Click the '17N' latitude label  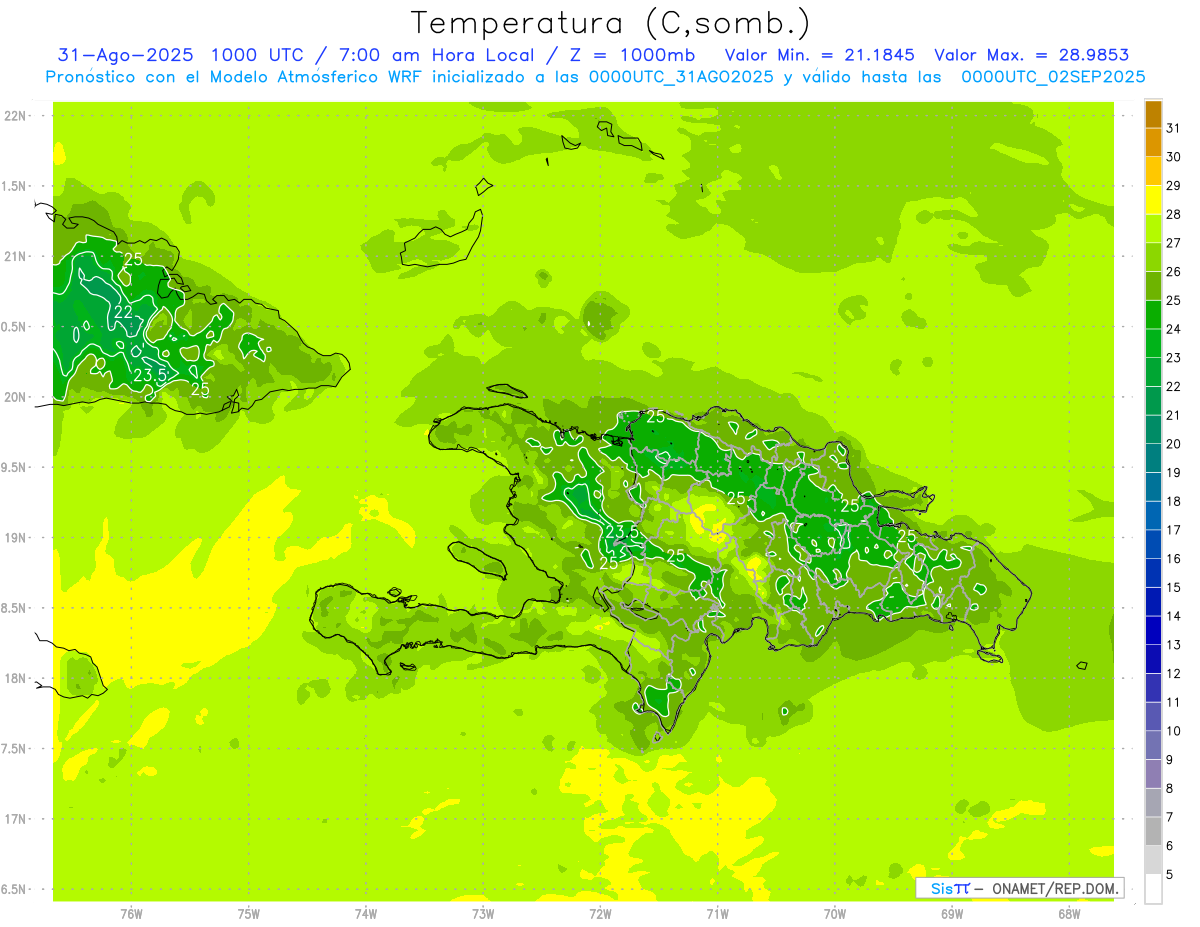coord(15,819)
